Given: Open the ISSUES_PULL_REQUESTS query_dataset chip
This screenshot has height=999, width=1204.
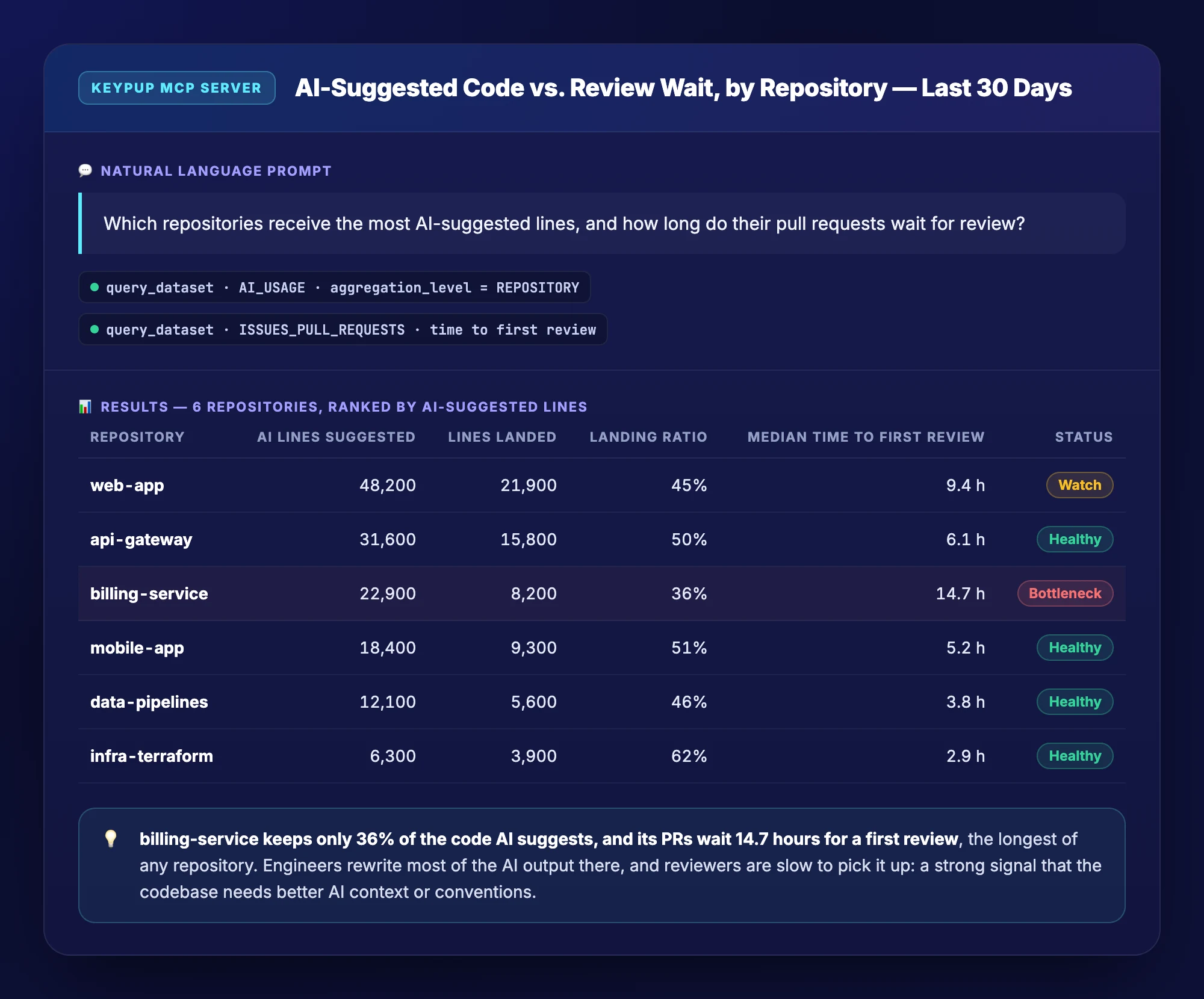Looking at the screenshot, I should 343,329.
